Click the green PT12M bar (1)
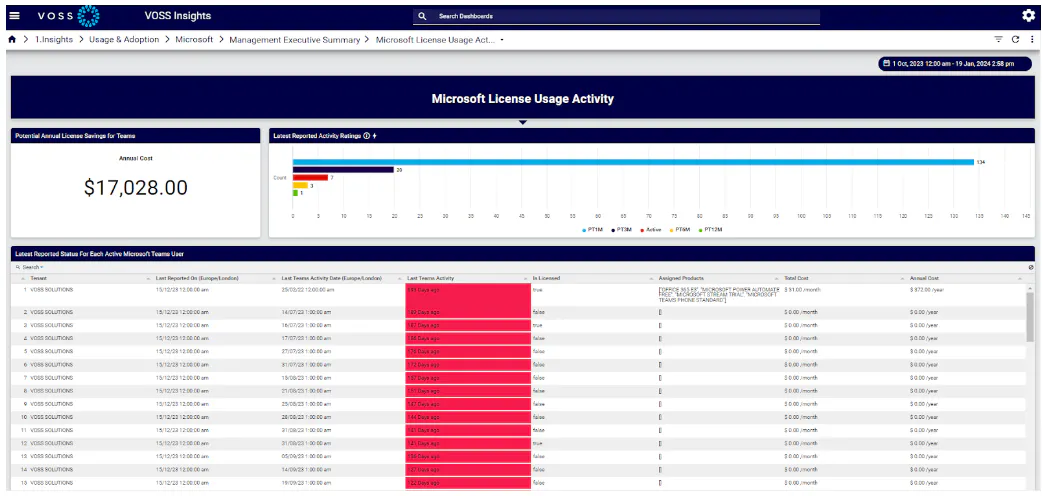 [x=296, y=193]
